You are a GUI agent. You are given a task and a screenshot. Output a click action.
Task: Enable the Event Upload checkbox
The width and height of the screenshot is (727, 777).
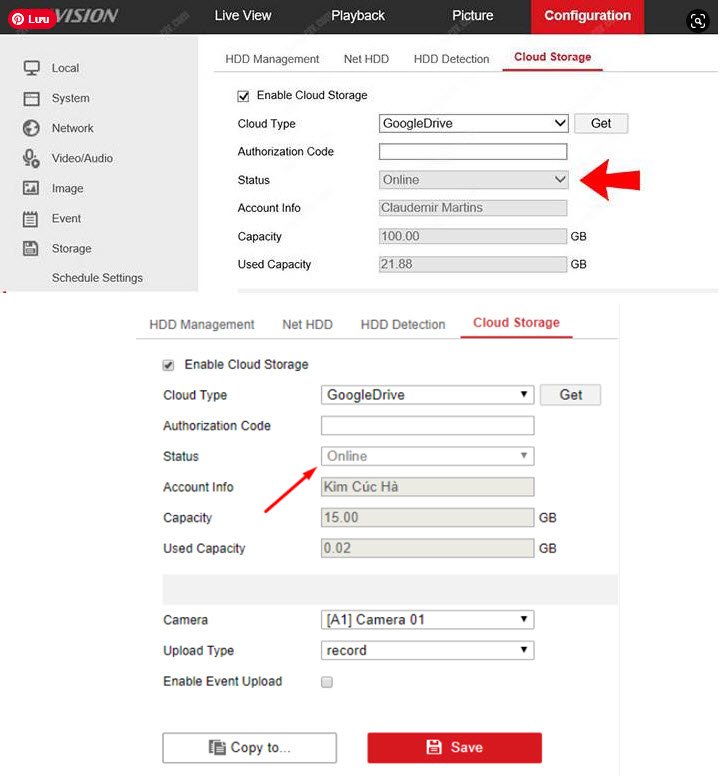(x=326, y=682)
